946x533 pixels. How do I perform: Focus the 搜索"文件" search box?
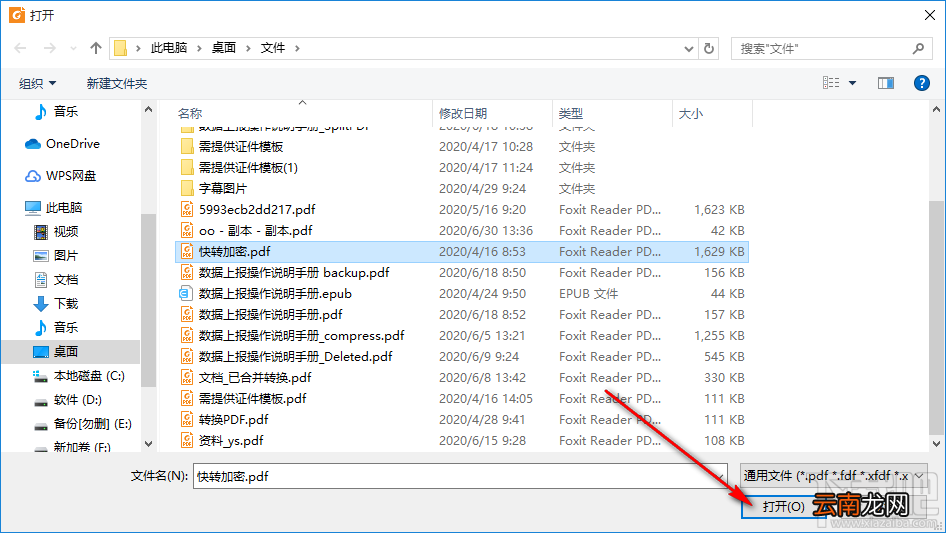click(831, 48)
